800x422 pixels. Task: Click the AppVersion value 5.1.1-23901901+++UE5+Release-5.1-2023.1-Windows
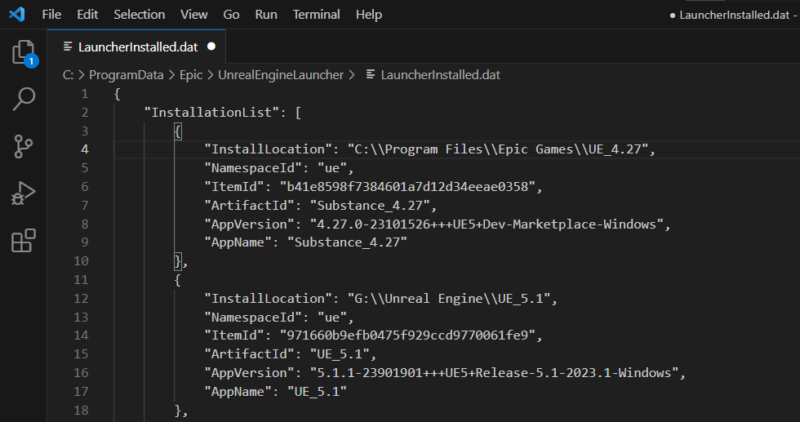(494, 373)
